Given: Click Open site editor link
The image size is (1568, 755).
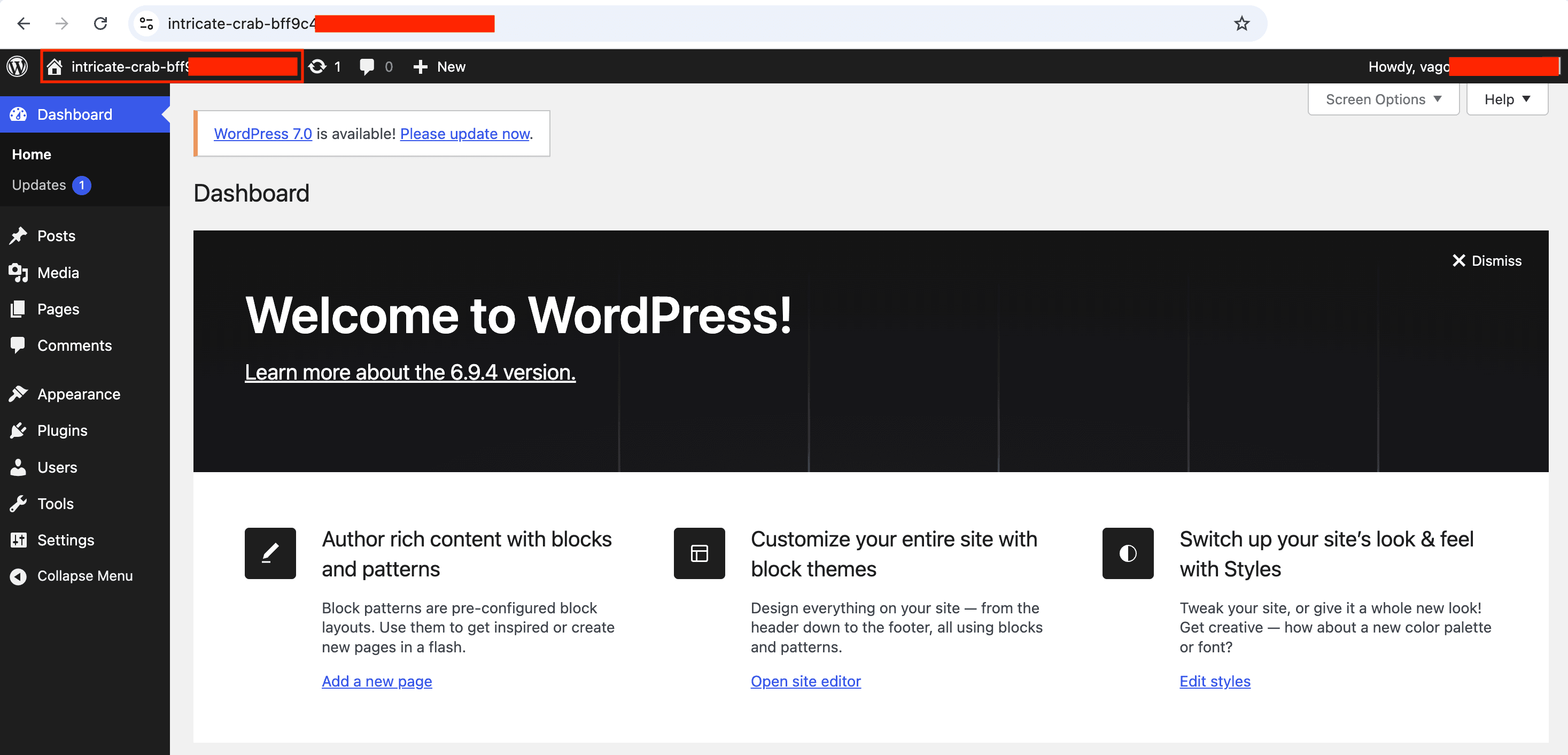Looking at the screenshot, I should coord(805,681).
